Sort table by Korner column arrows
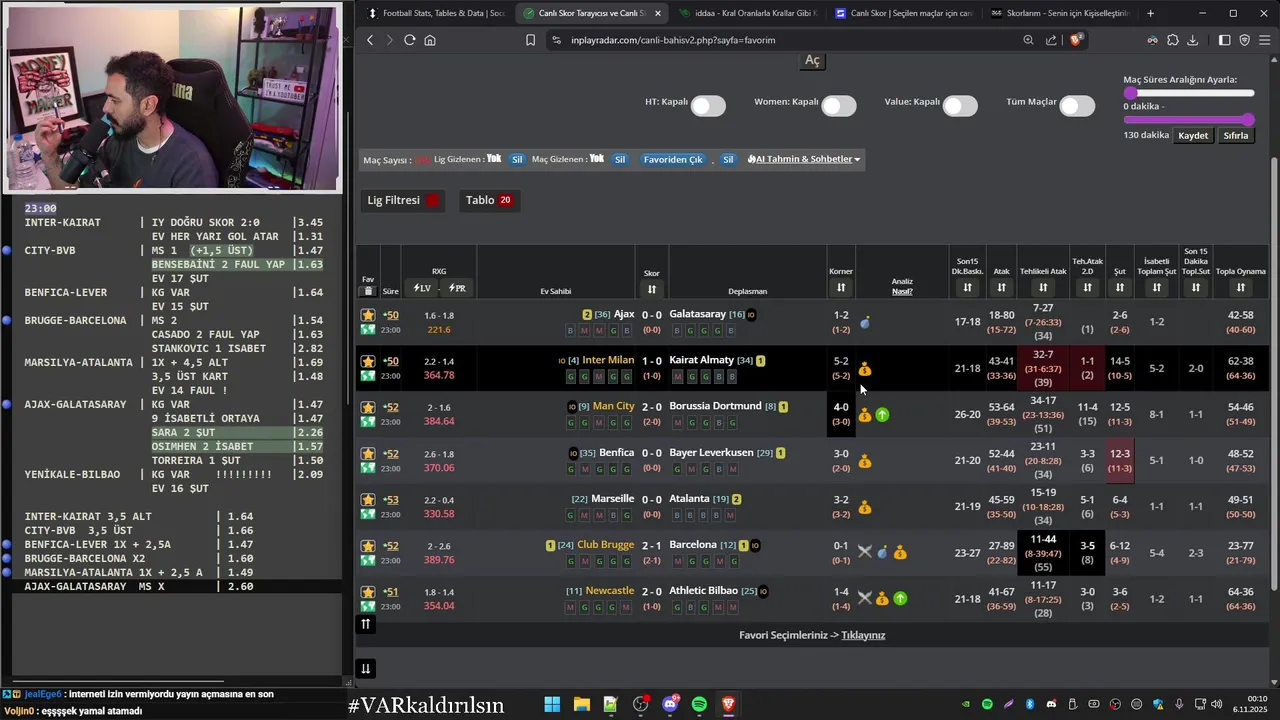Image resolution: width=1280 pixels, height=720 pixels. pyautogui.click(x=841, y=288)
